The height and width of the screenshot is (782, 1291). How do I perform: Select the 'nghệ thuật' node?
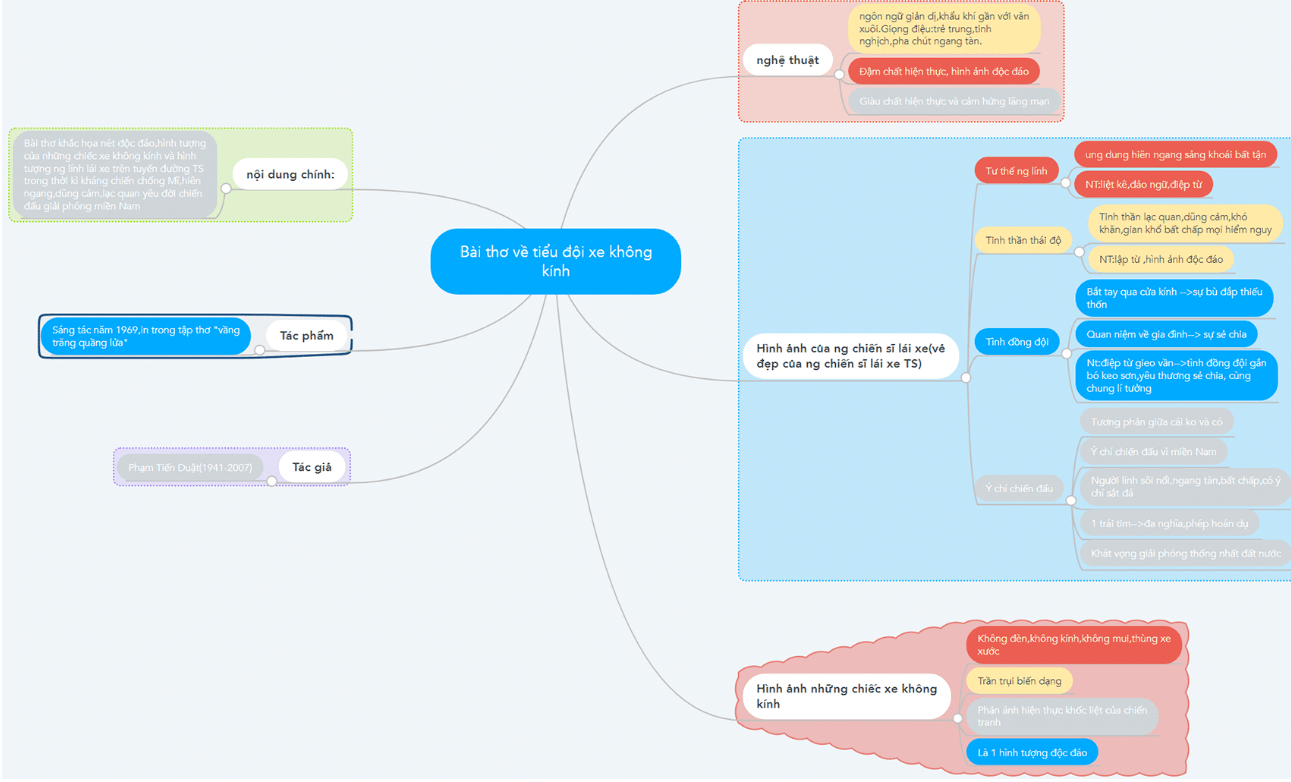click(788, 60)
